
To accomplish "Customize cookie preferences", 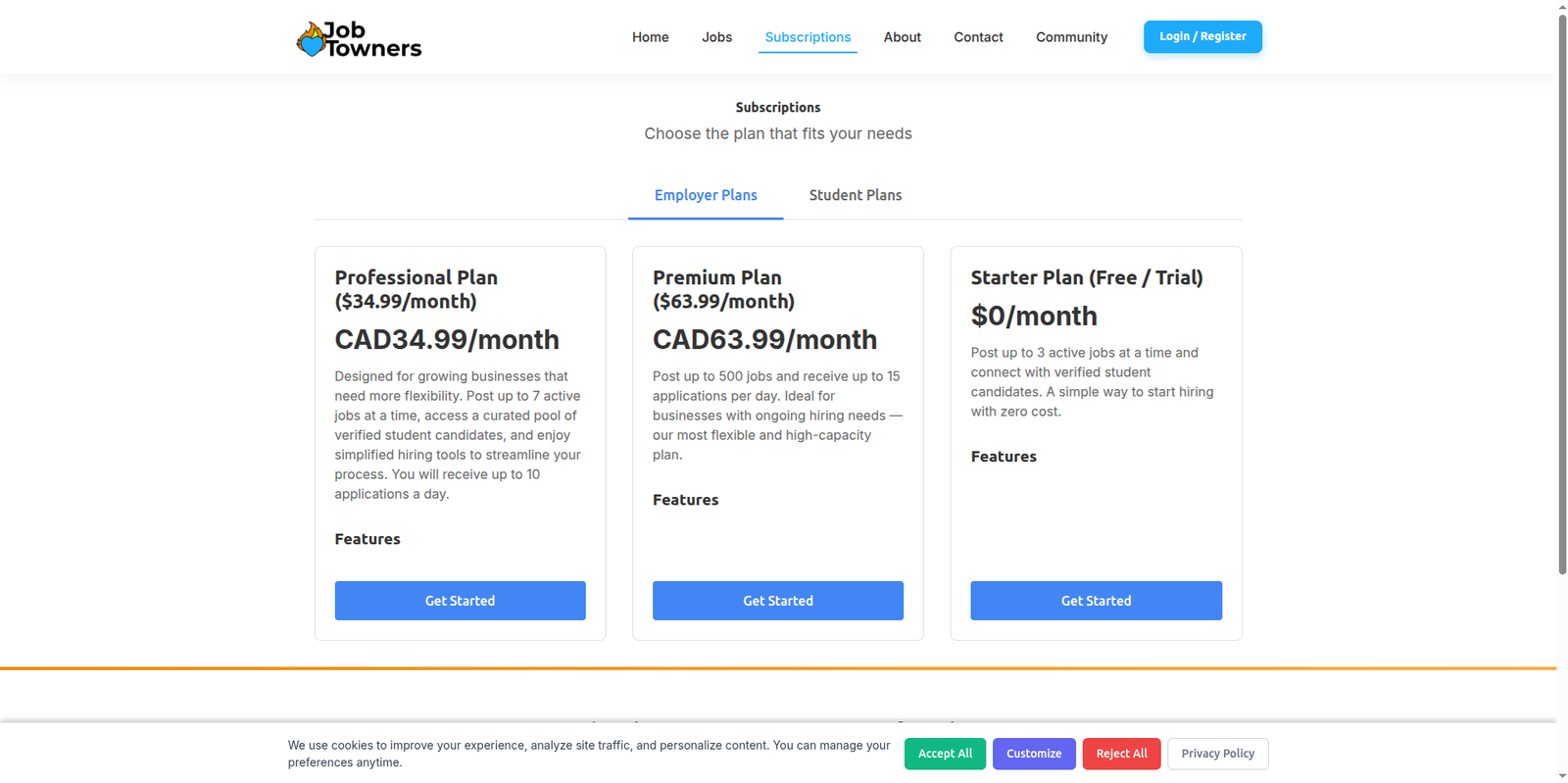I will (x=1034, y=754).
